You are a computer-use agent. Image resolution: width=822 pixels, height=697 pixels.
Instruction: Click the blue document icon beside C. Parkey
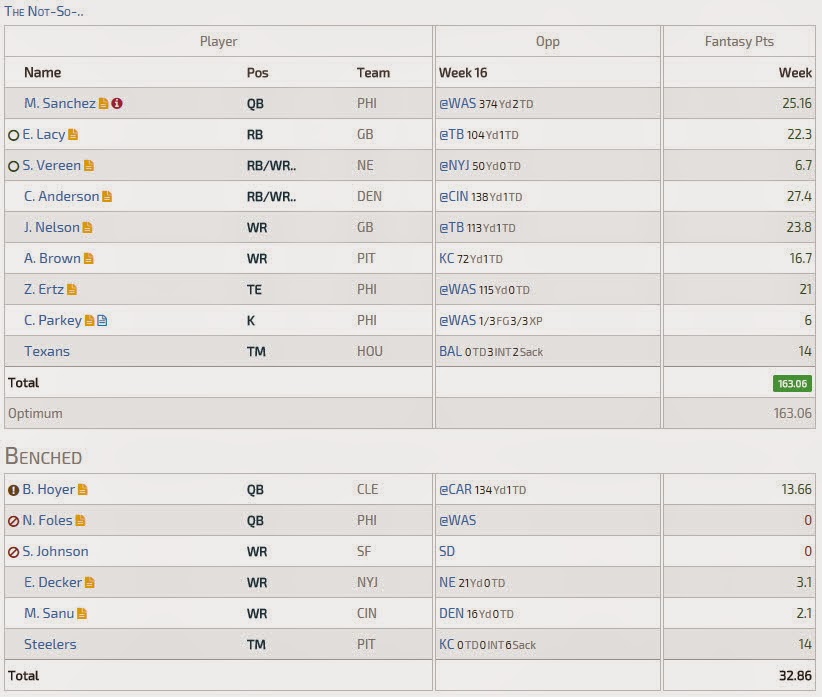point(102,320)
